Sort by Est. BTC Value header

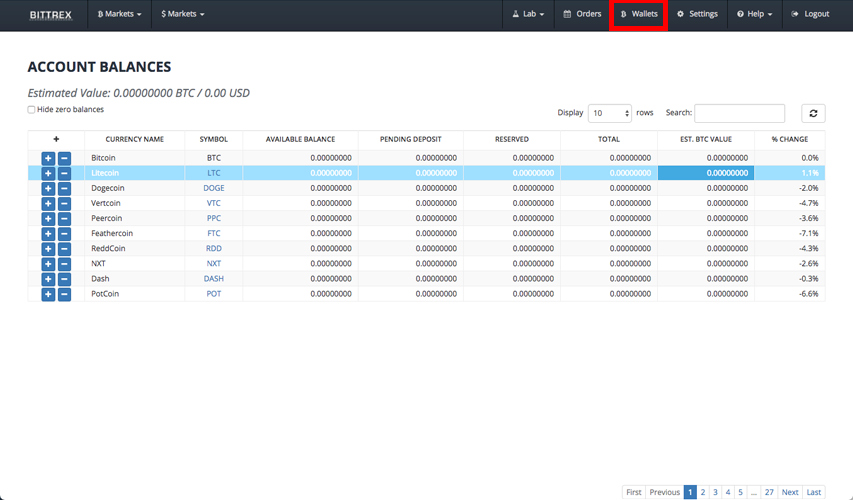(x=706, y=140)
